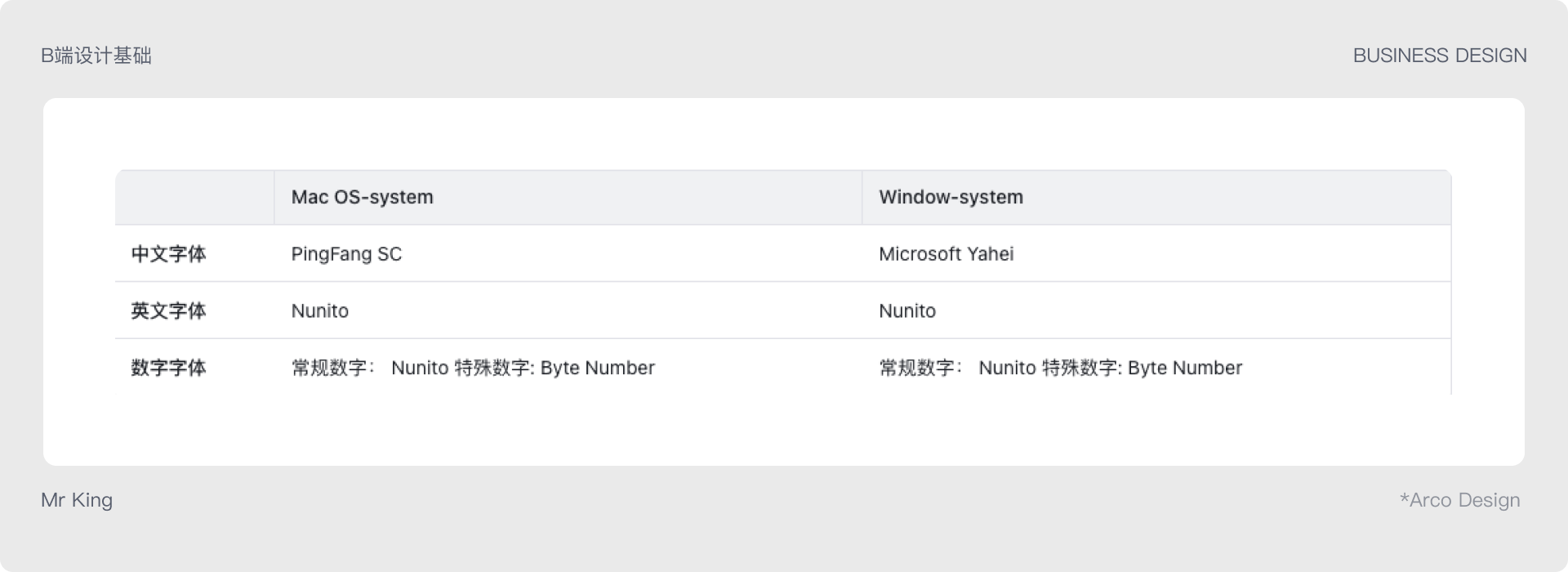
Task: Click Nunito under Window-system column
Action: click(907, 311)
